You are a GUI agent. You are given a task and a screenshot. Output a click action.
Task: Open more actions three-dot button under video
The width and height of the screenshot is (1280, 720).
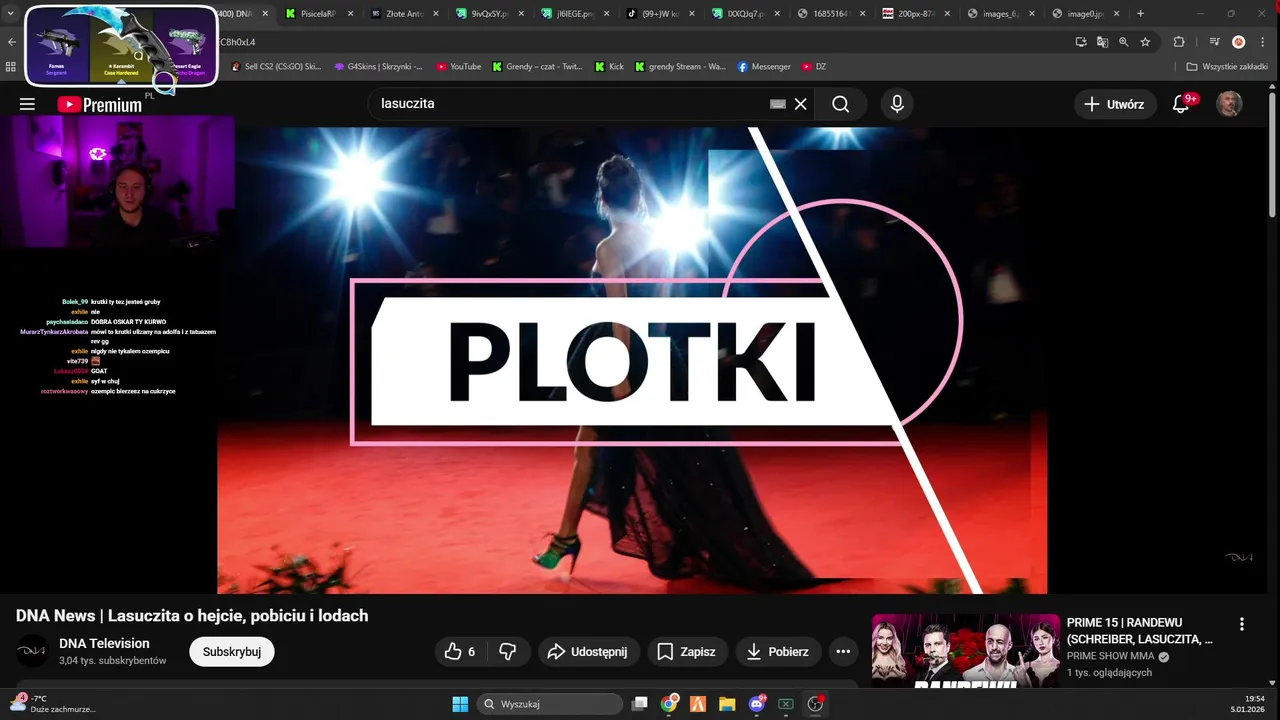click(x=843, y=652)
